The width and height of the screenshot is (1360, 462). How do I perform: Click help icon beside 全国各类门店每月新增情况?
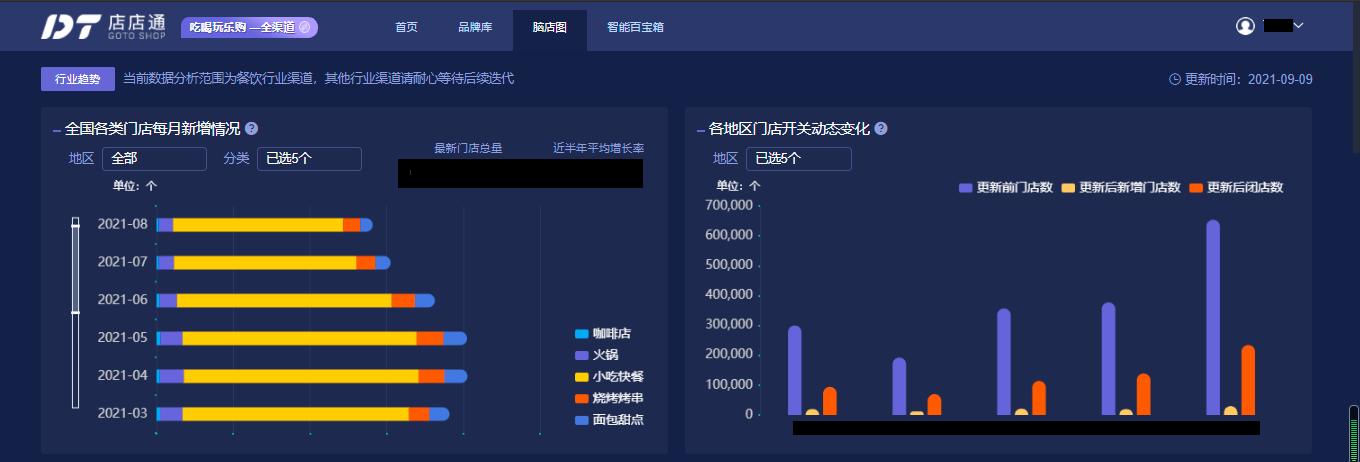click(251, 128)
